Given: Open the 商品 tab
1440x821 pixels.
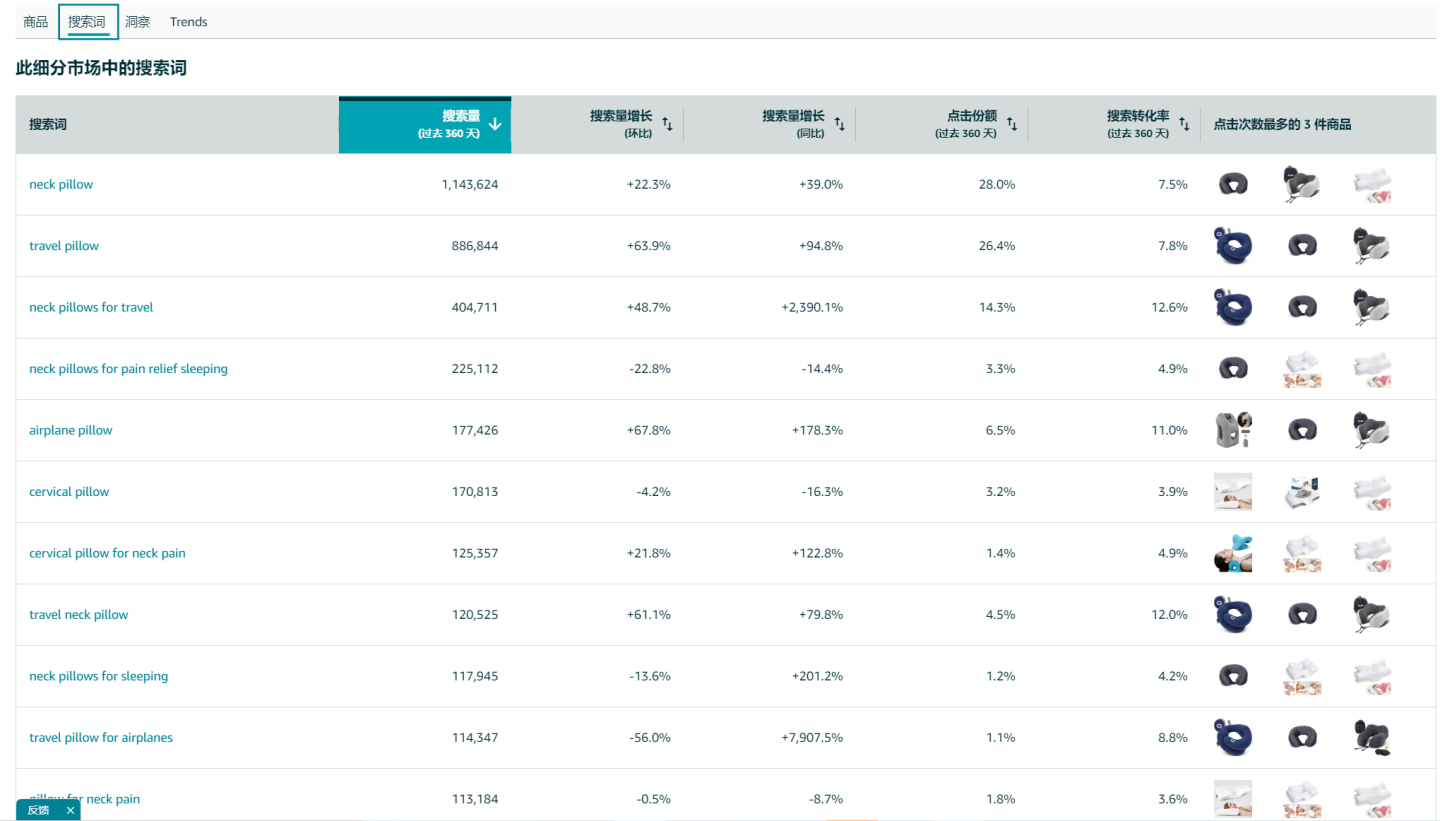Looking at the screenshot, I should pyautogui.click(x=36, y=22).
